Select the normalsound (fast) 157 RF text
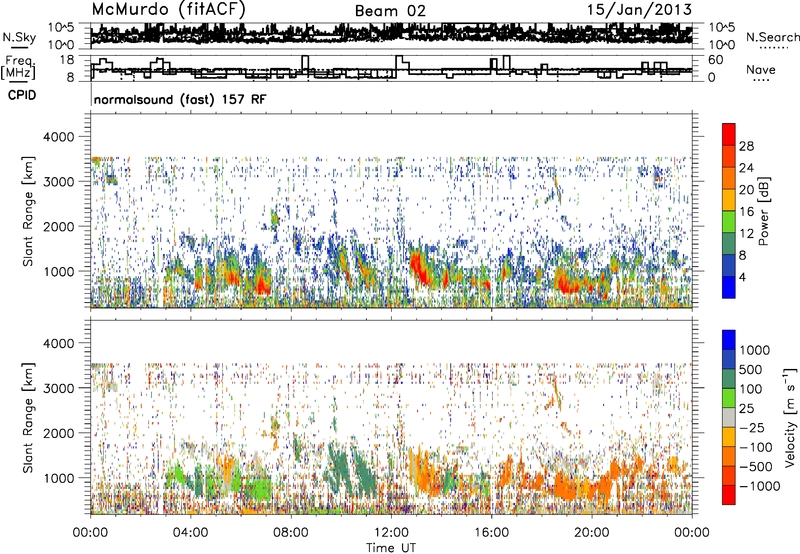Viewport: 800px width, 554px height. pos(180,100)
